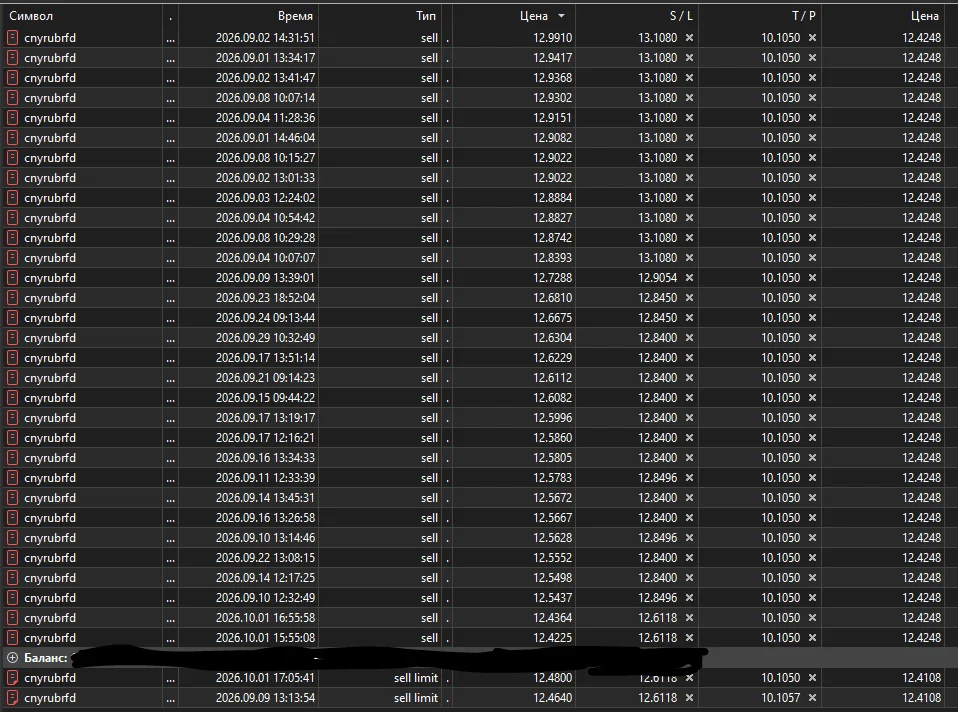Viewport: 958px width, 712px height.
Task: Select the open price value 12.5437
Action: tap(552, 598)
